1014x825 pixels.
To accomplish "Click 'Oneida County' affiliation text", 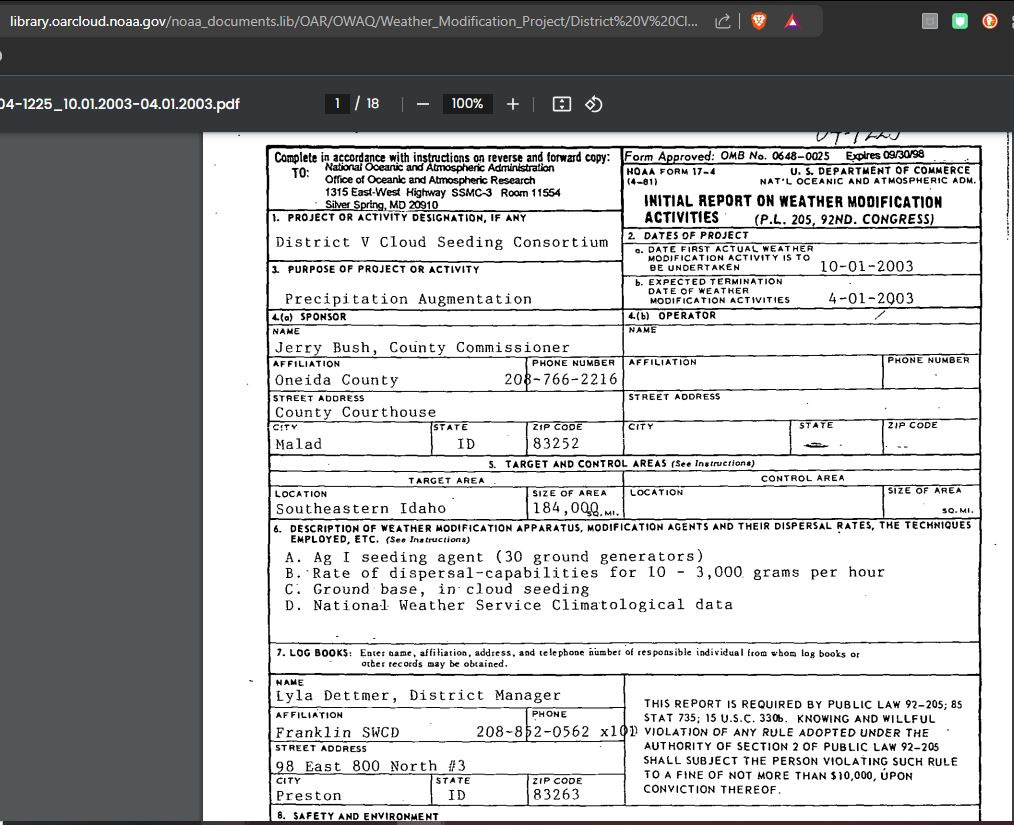I will point(336,380).
